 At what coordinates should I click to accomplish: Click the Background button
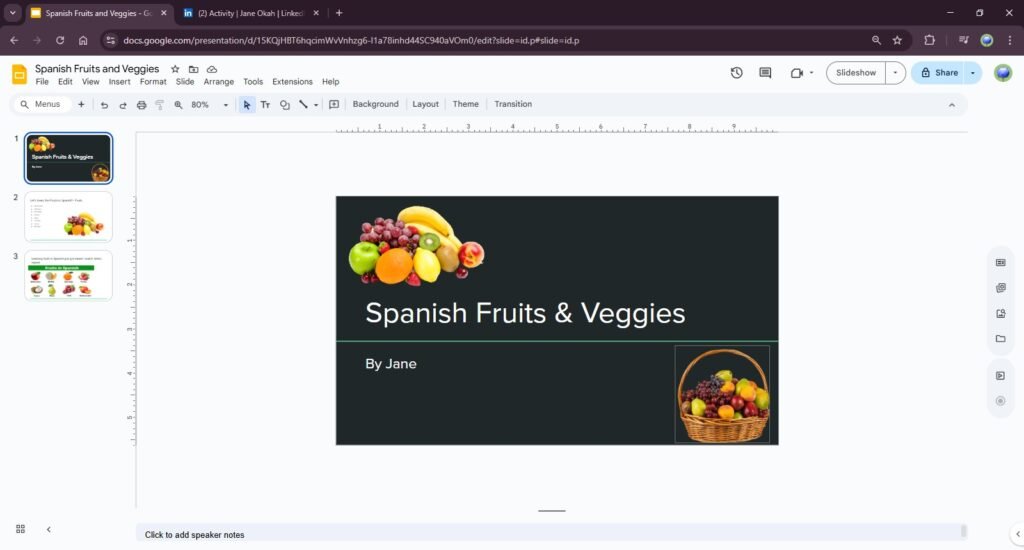pyautogui.click(x=375, y=104)
